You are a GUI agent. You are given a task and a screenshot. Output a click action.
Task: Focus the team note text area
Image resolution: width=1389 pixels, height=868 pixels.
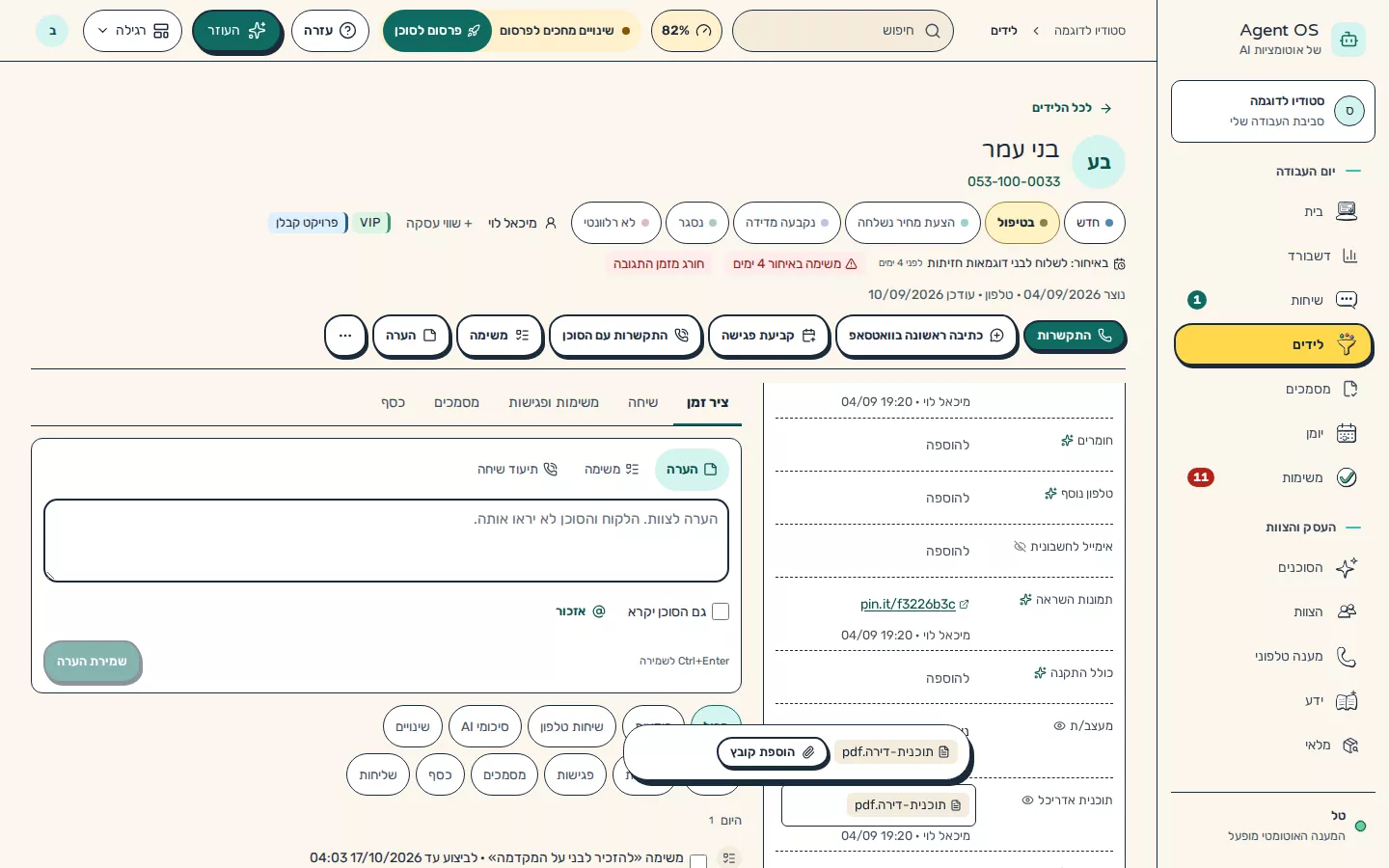386,540
